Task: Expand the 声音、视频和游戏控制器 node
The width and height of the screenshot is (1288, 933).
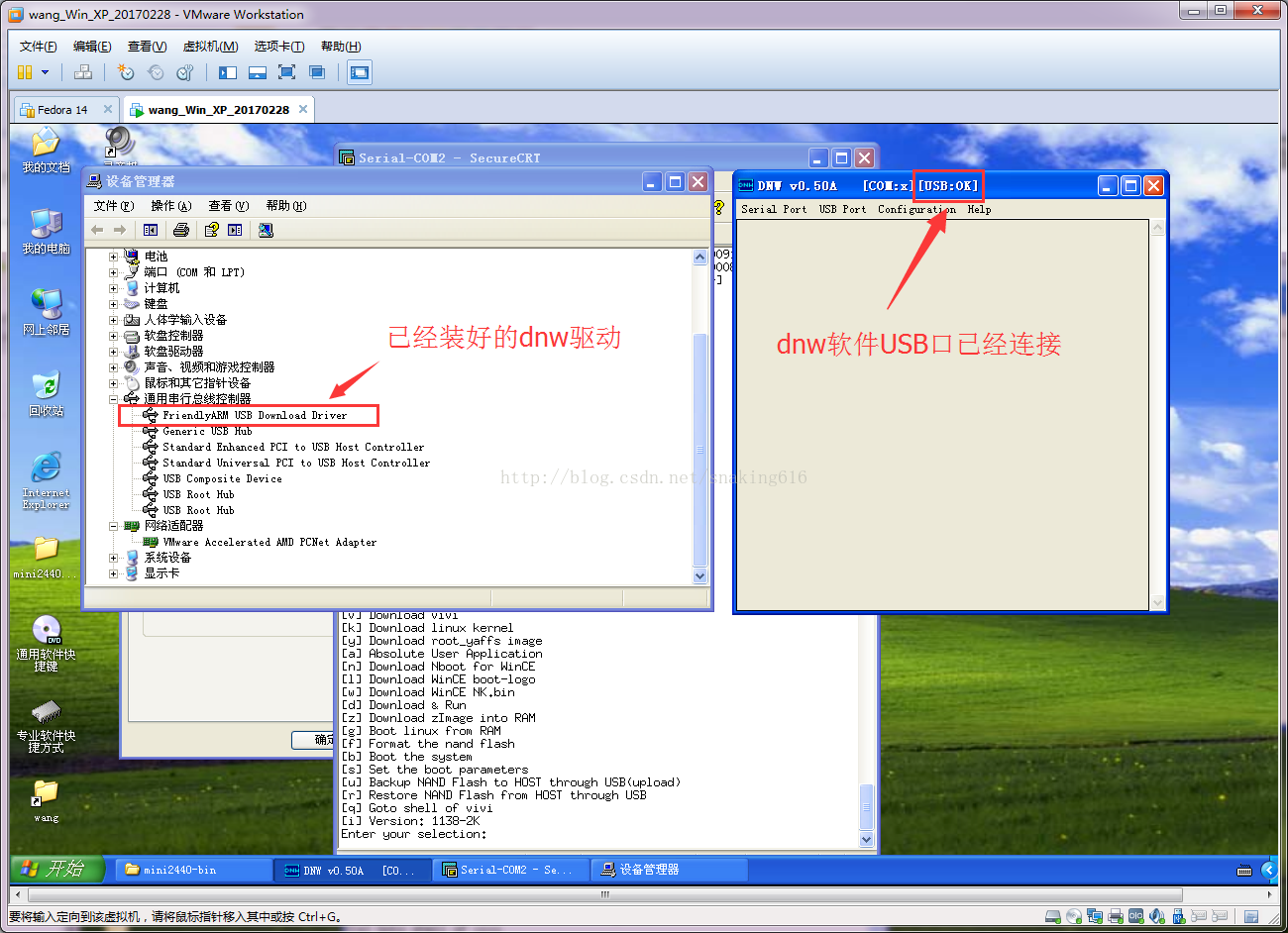Action: (x=113, y=367)
